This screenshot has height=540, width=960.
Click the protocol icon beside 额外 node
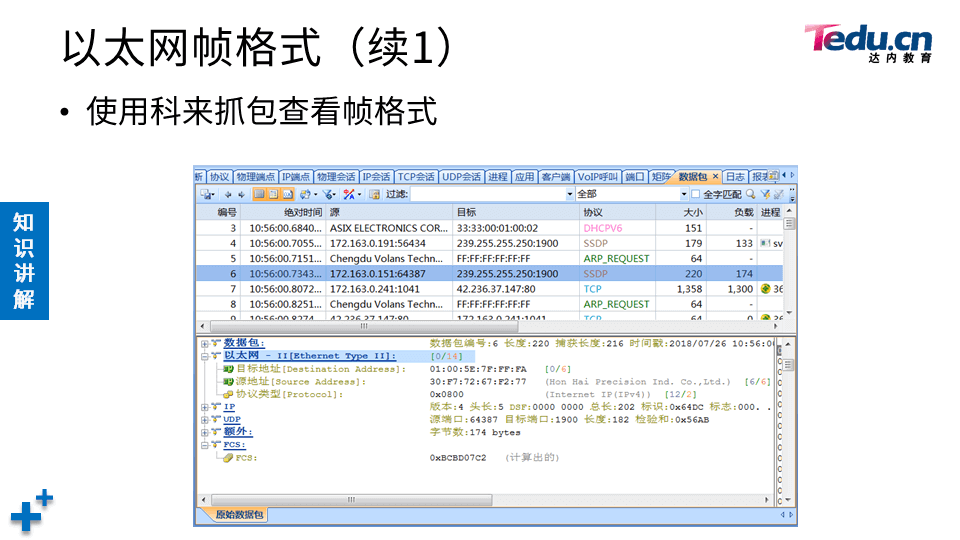pos(216,432)
